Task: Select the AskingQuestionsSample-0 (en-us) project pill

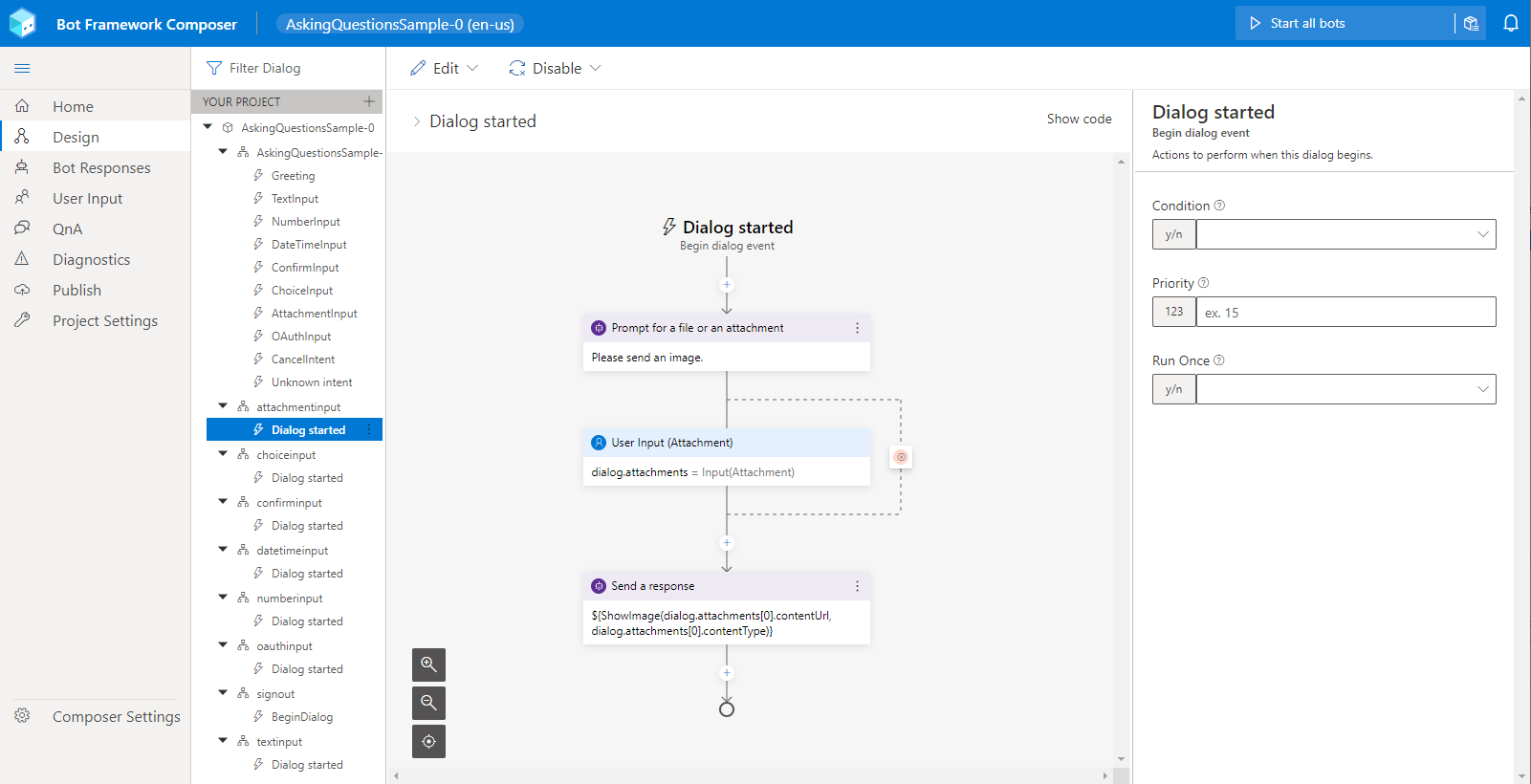Action: (400, 24)
